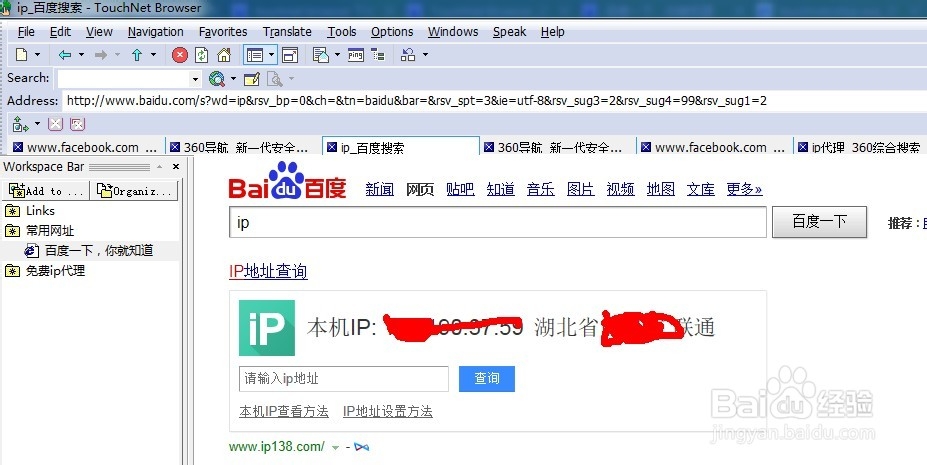The width and height of the screenshot is (927, 465).
Task: Open the Tools menu
Action: [x=342, y=32]
